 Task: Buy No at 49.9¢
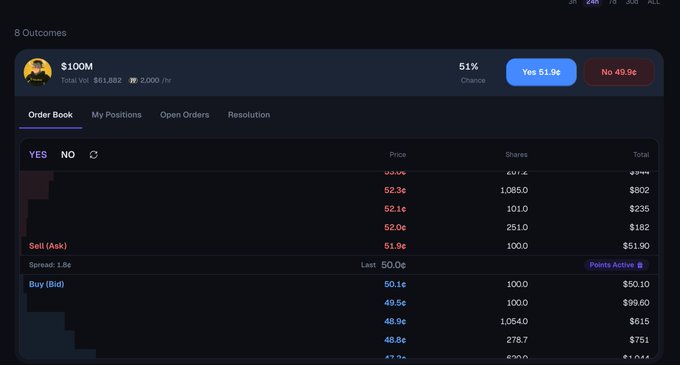[619, 72]
